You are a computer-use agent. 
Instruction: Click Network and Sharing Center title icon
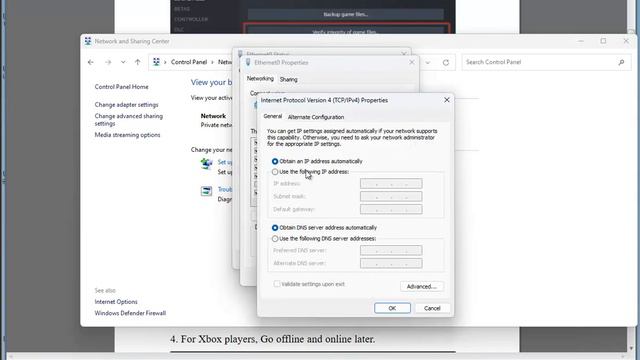click(x=88, y=41)
